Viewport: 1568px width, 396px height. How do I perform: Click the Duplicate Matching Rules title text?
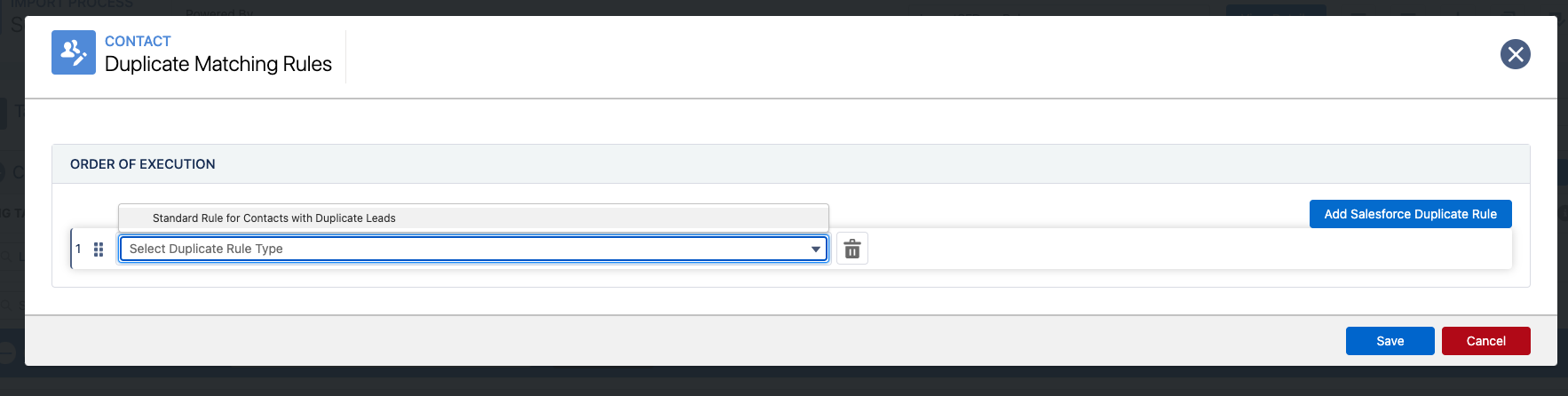click(218, 64)
